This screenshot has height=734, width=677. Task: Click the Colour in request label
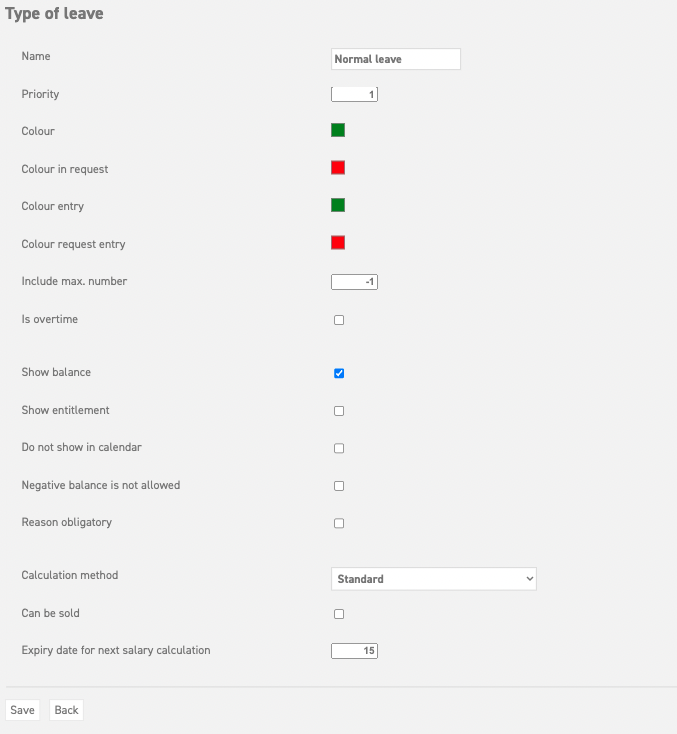point(65,169)
